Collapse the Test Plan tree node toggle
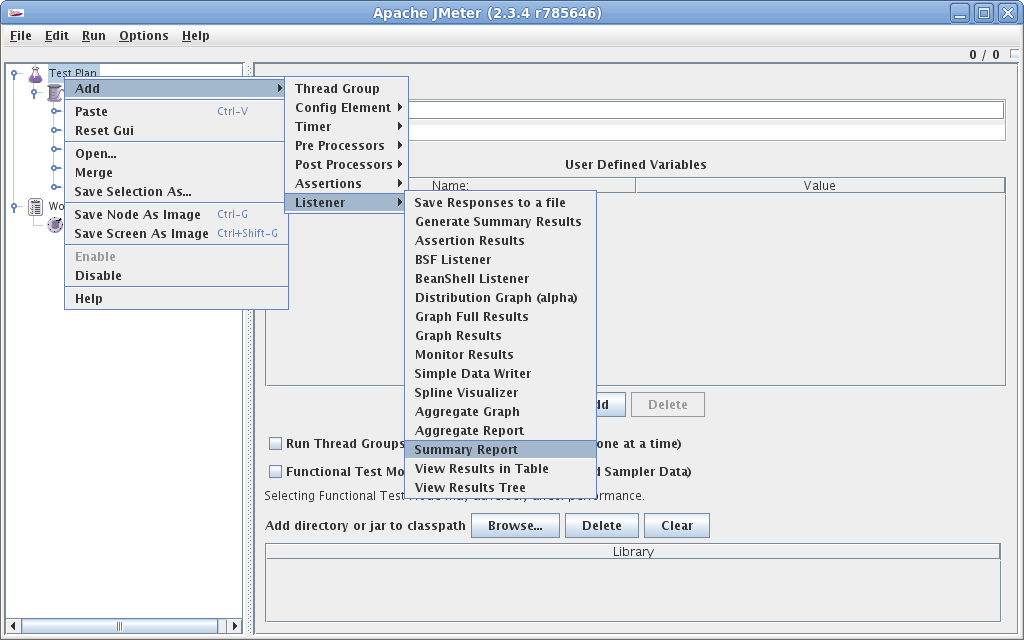 (x=14, y=74)
